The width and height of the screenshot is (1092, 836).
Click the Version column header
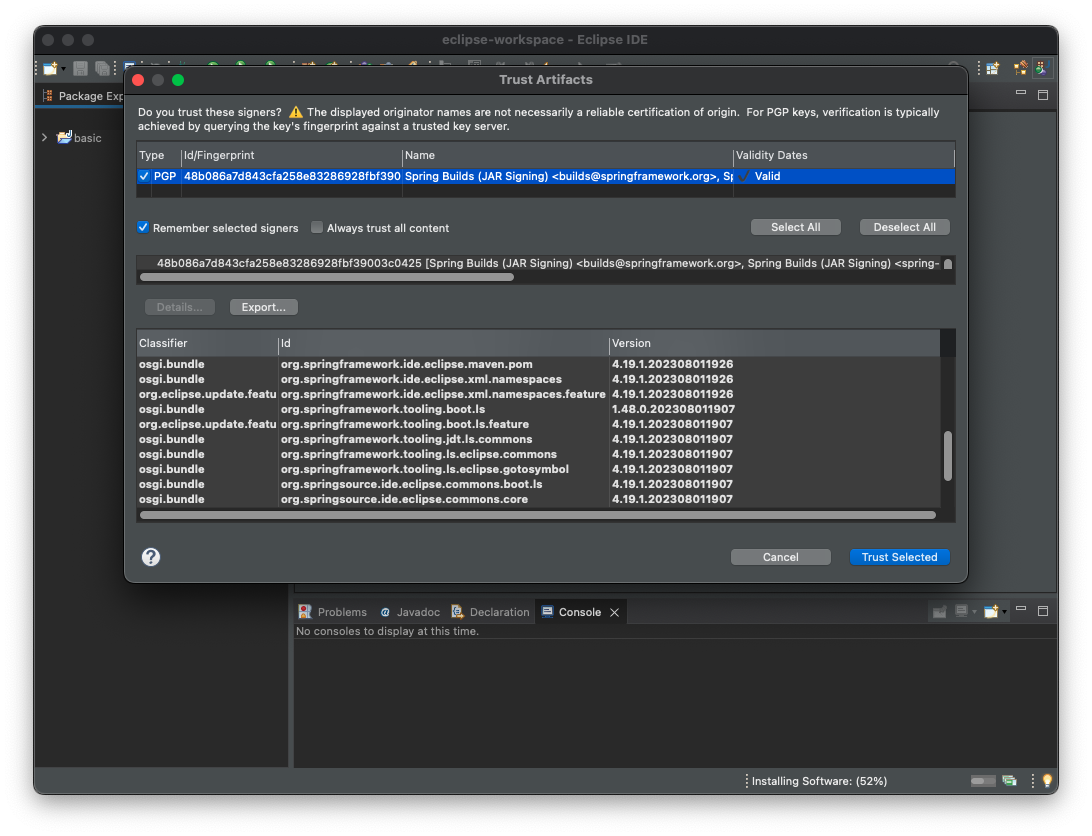pos(774,343)
